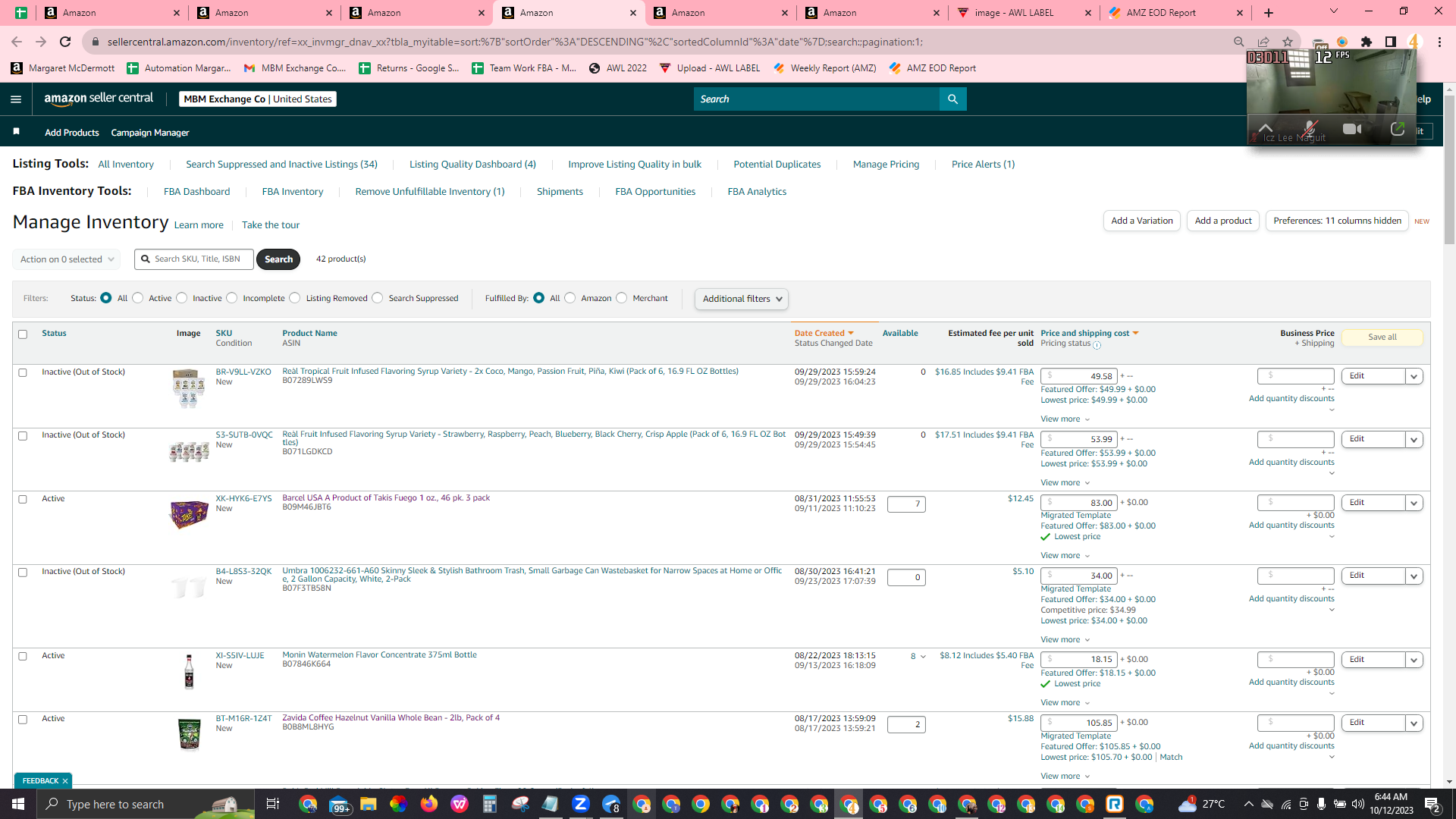This screenshot has height=819, width=1456.
Task: Expand View more for Takis Fuego listing
Action: [x=1065, y=556]
